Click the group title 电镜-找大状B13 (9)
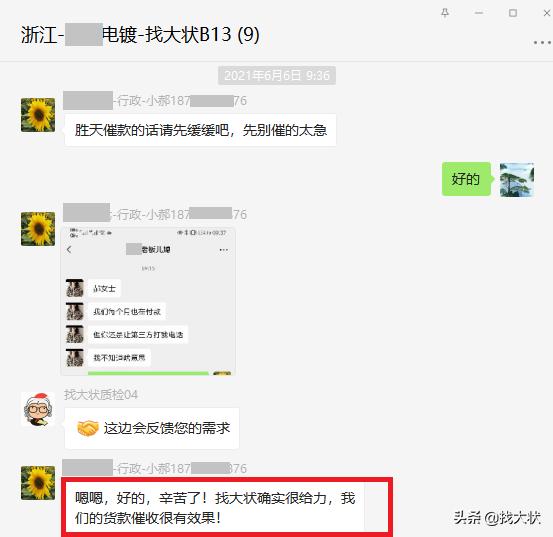This screenshot has height=537, width=553. tap(181, 35)
